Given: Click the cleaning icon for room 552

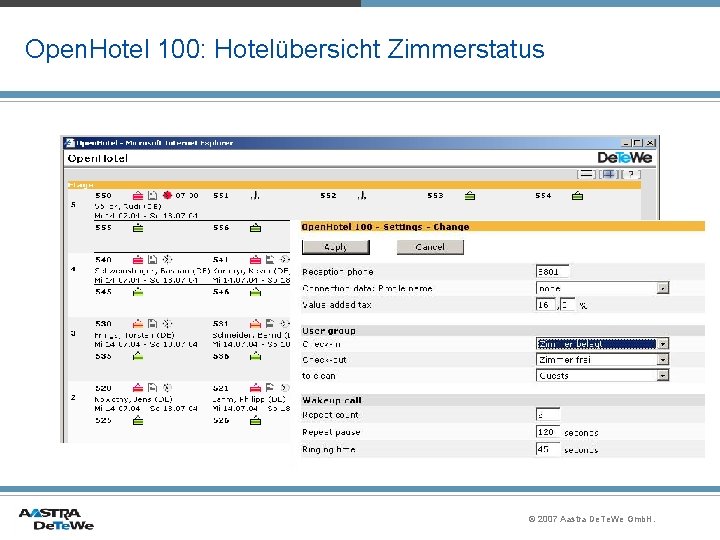Looking at the screenshot, I should pos(362,196).
